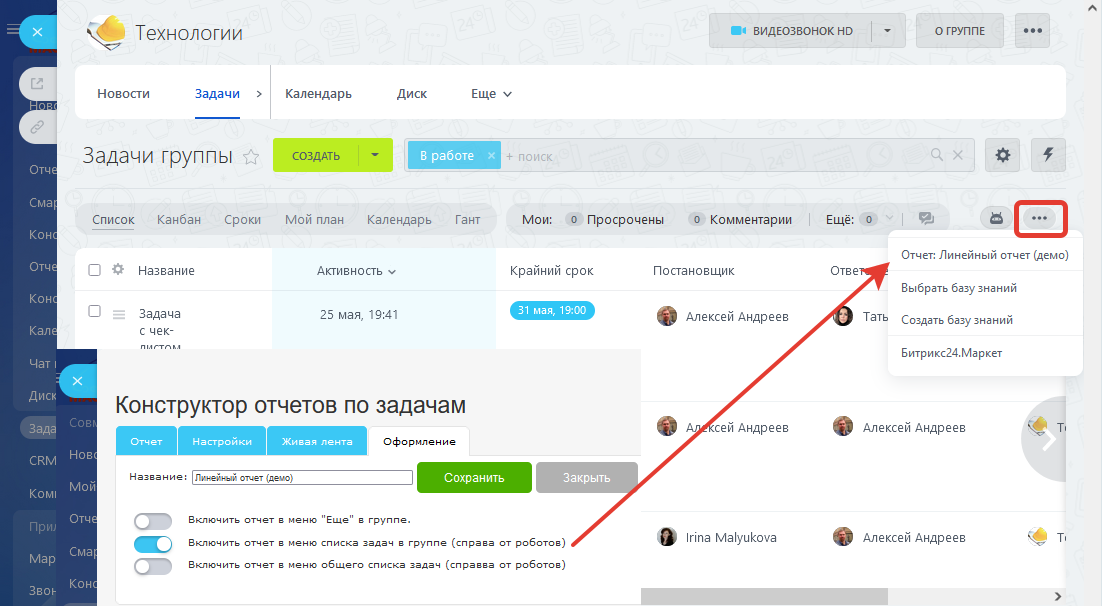The image size is (1102, 606).
Task: Click the gear icon in table header
Action: [118, 270]
